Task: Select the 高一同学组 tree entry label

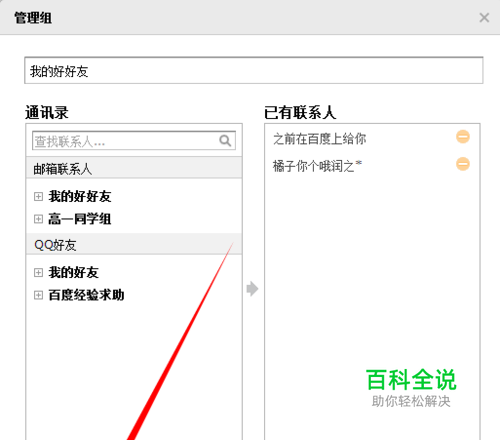Action: coord(80,219)
